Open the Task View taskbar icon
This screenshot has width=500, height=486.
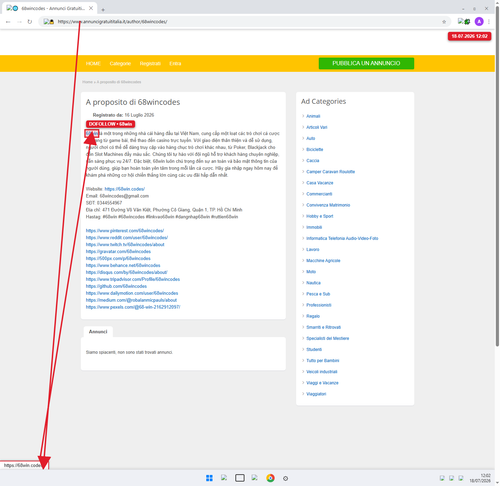240,478
